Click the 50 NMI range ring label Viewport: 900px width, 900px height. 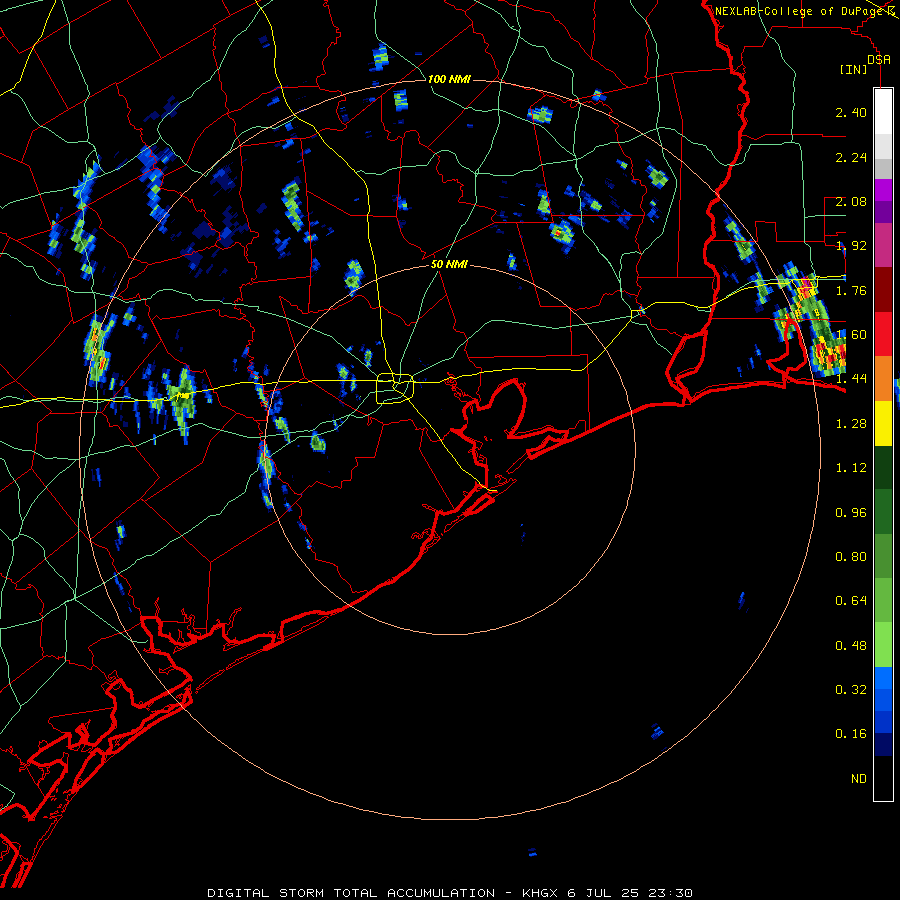tap(449, 264)
